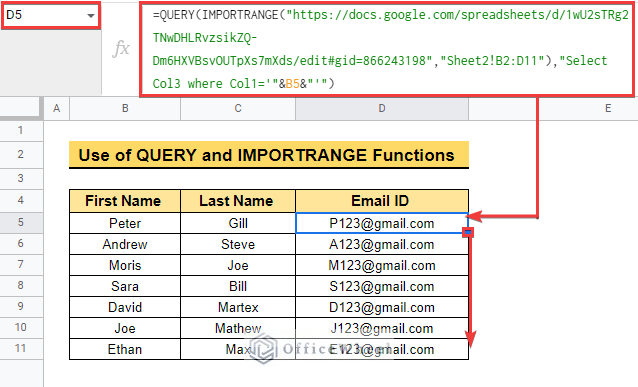The image size is (638, 387).
Task: Select cell containing 'Peter'
Action: coord(125,223)
